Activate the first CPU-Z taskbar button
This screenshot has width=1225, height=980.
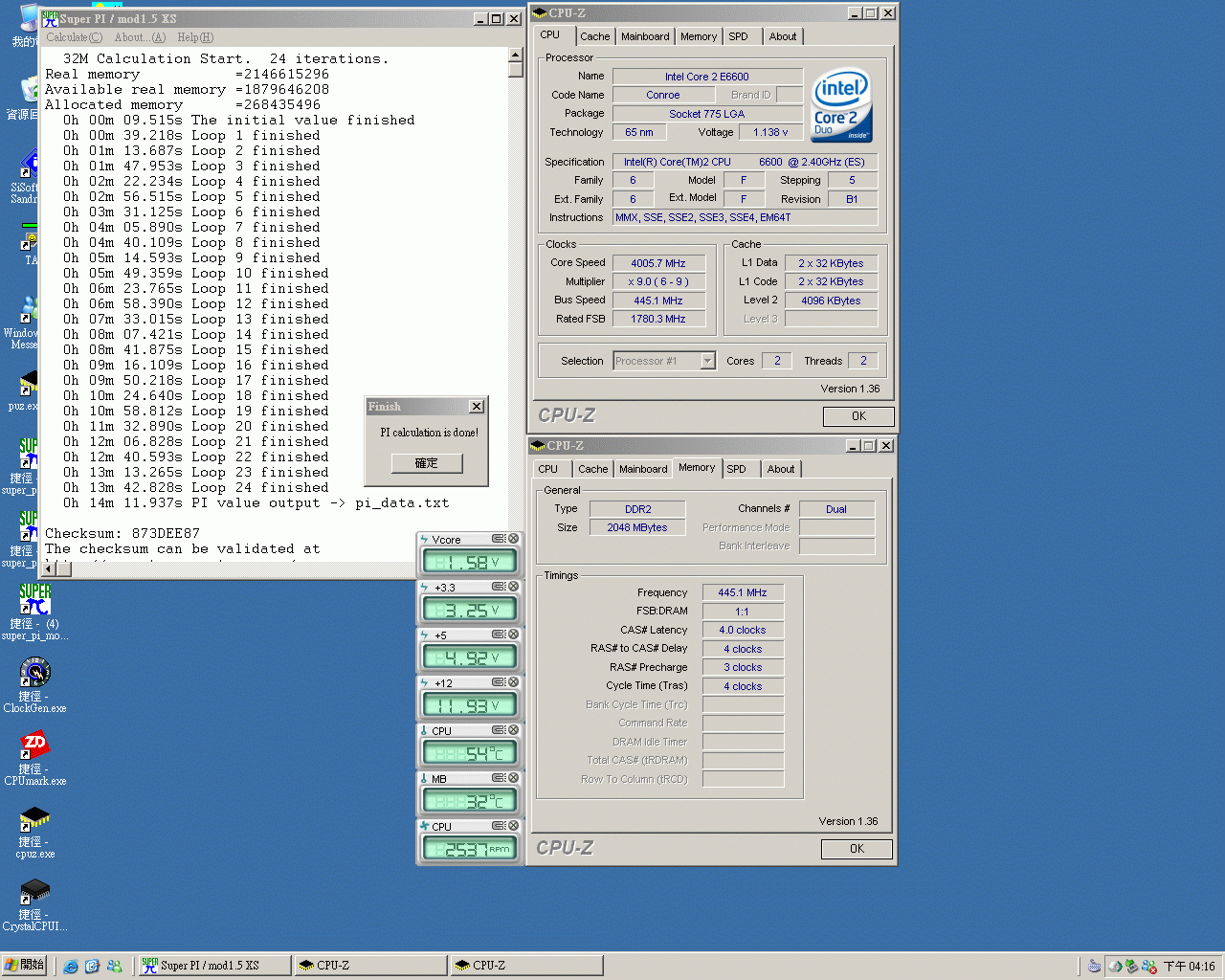click(370, 966)
